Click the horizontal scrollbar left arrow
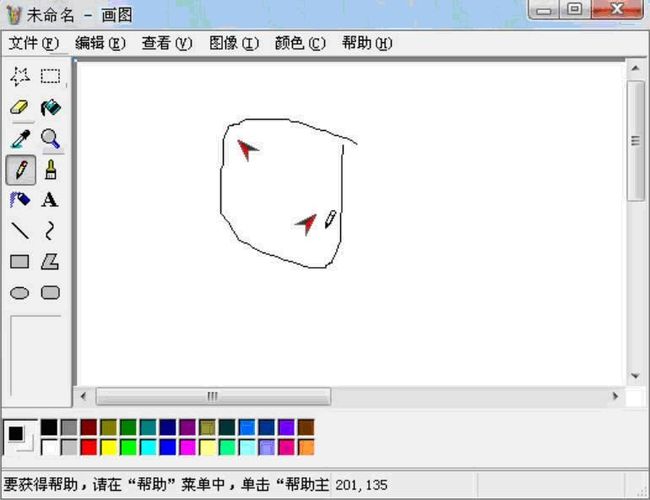The image size is (650, 500). (84, 396)
